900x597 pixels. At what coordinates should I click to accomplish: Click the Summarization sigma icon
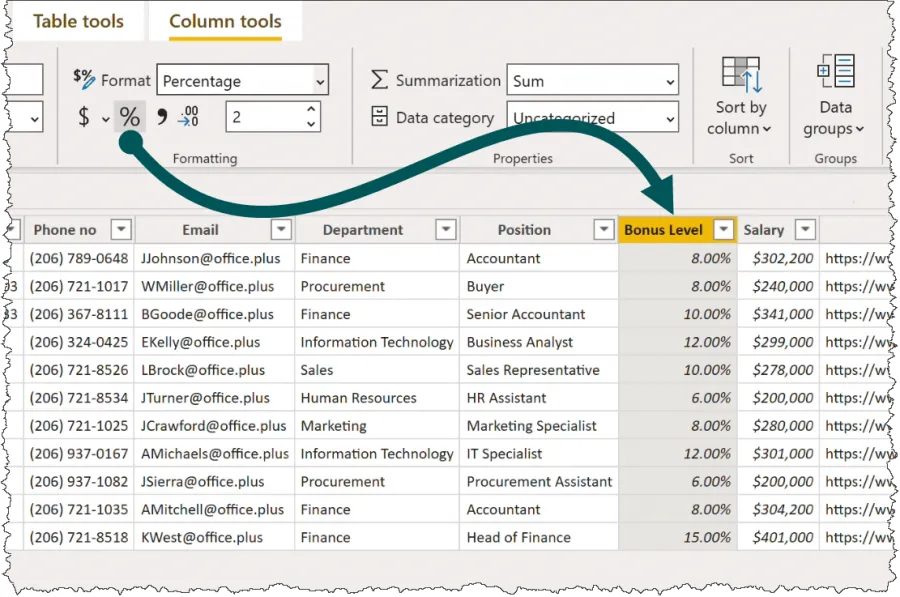[379, 80]
